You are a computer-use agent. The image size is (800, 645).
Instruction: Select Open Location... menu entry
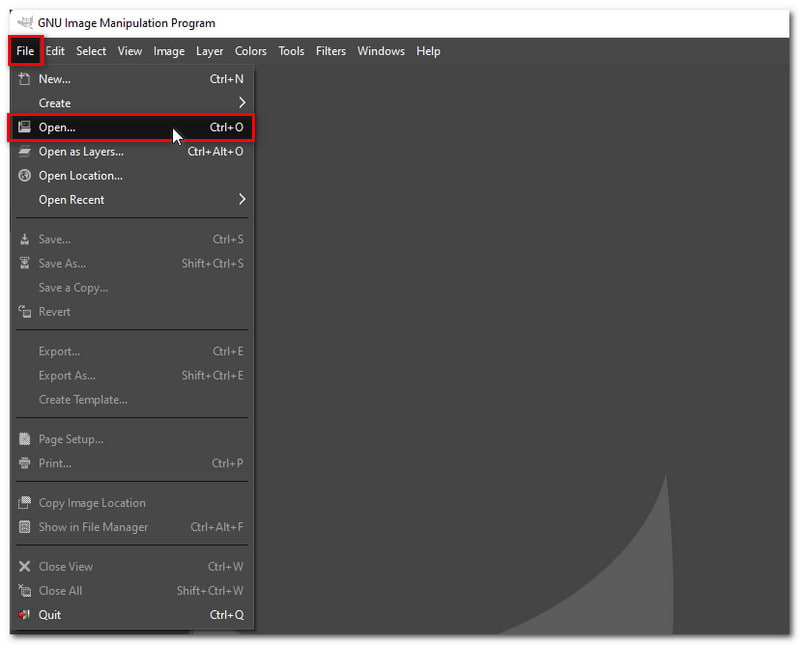pyautogui.click(x=132, y=176)
